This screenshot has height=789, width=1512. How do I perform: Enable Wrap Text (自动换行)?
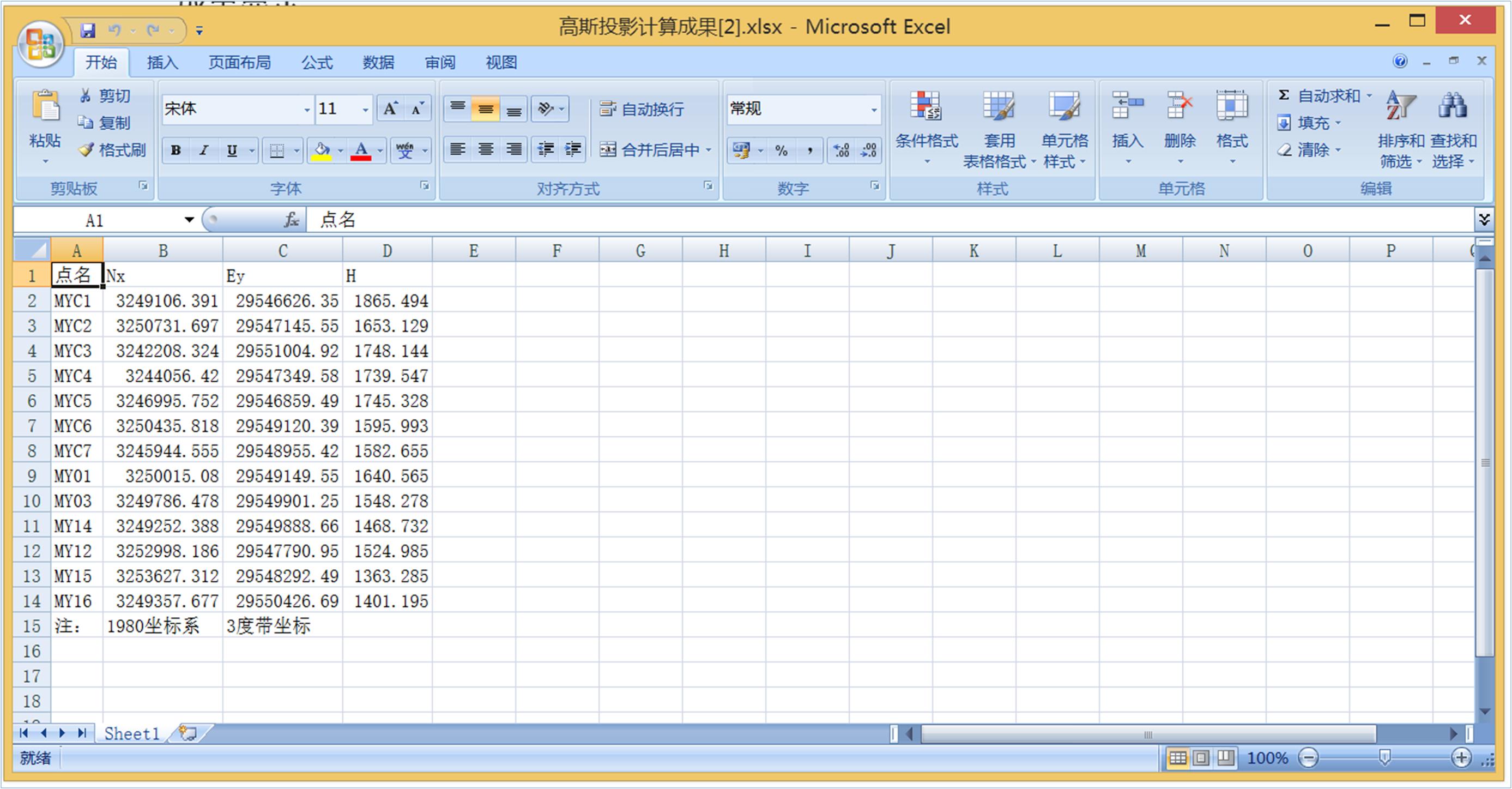click(x=642, y=109)
